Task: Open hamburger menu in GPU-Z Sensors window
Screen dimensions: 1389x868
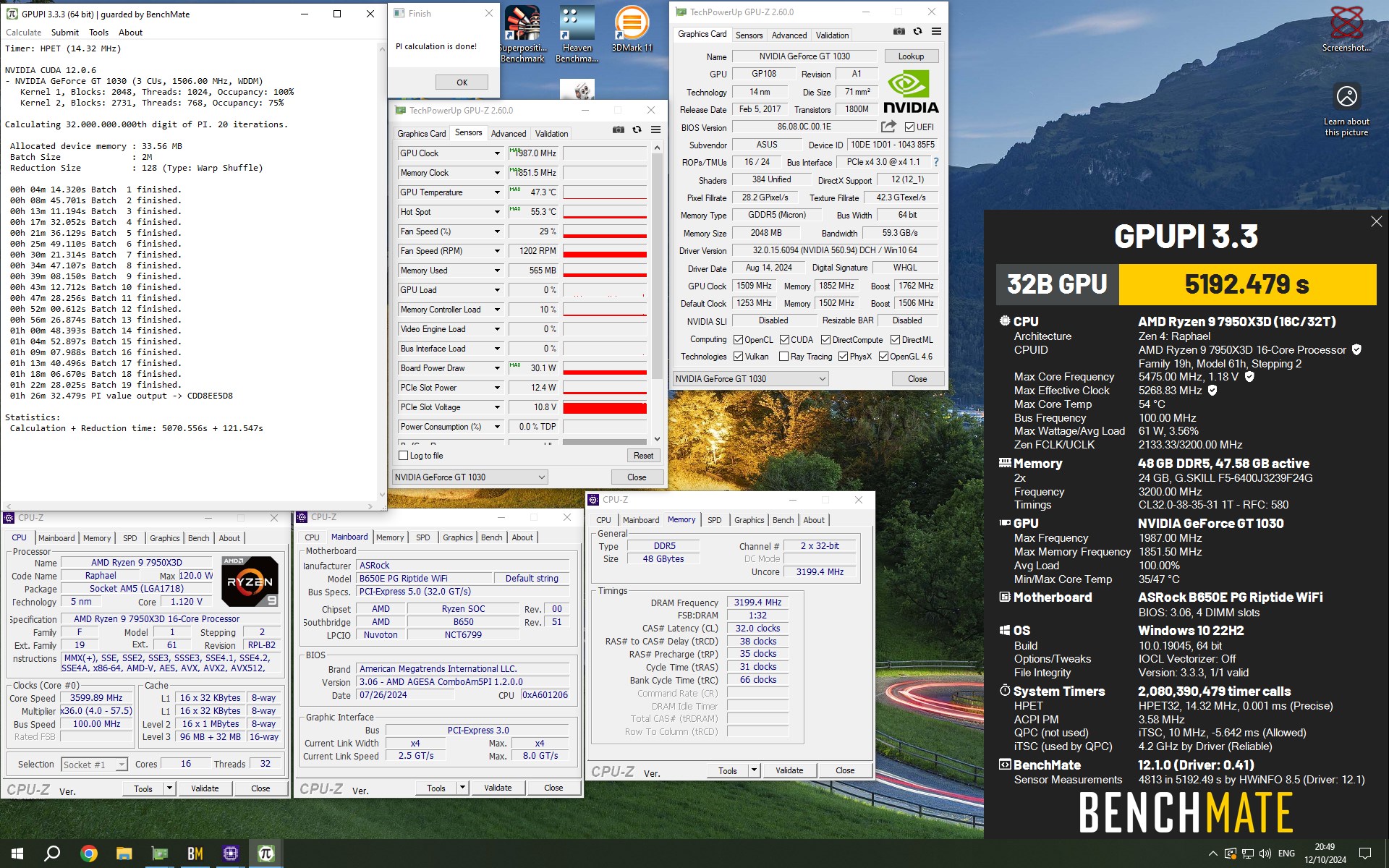Action: [655, 130]
